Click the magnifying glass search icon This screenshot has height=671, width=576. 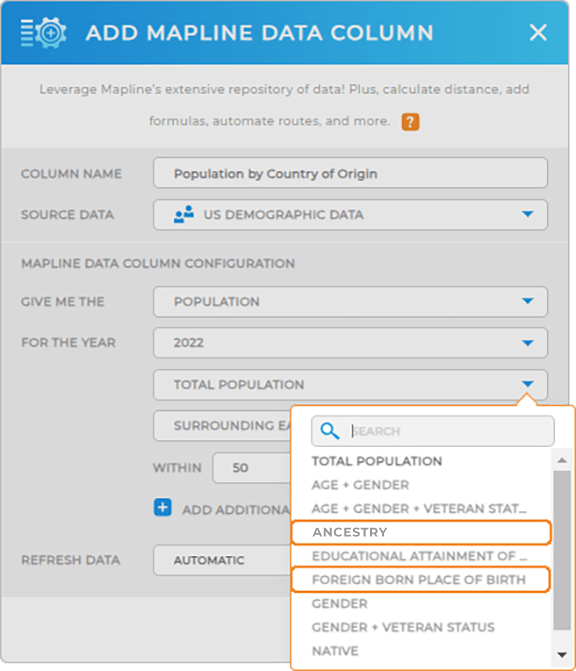(330, 431)
